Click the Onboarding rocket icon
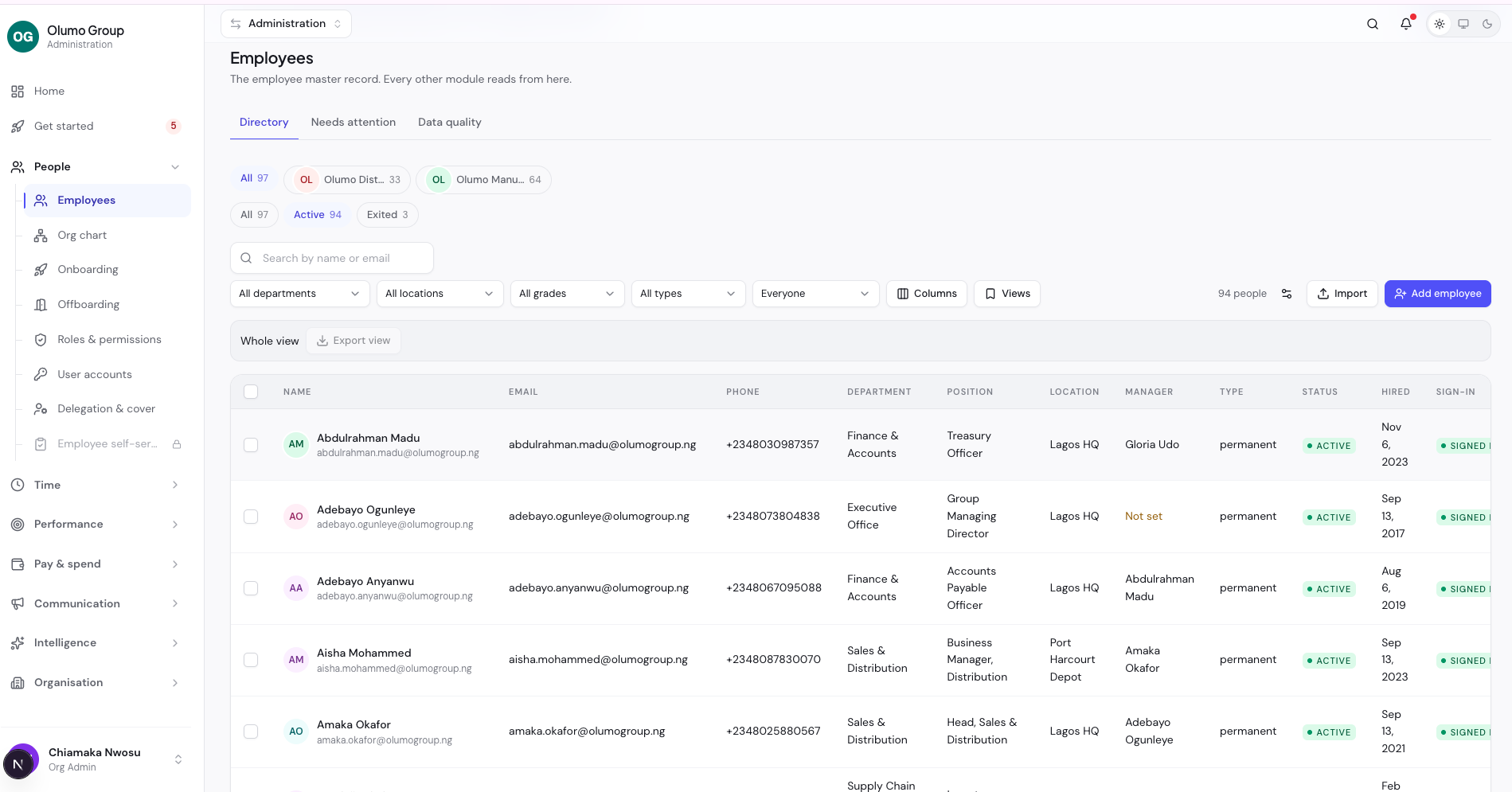The image size is (1512, 792). pyautogui.click(x=41, y=270)
